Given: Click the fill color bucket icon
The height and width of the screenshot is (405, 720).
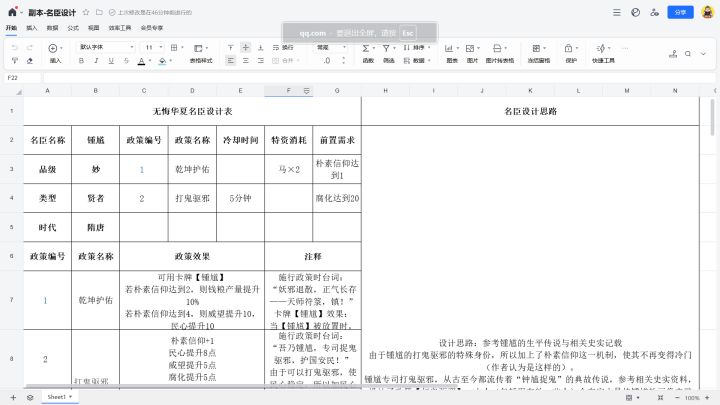Looking at the screenshot, I should click(162, 61).
